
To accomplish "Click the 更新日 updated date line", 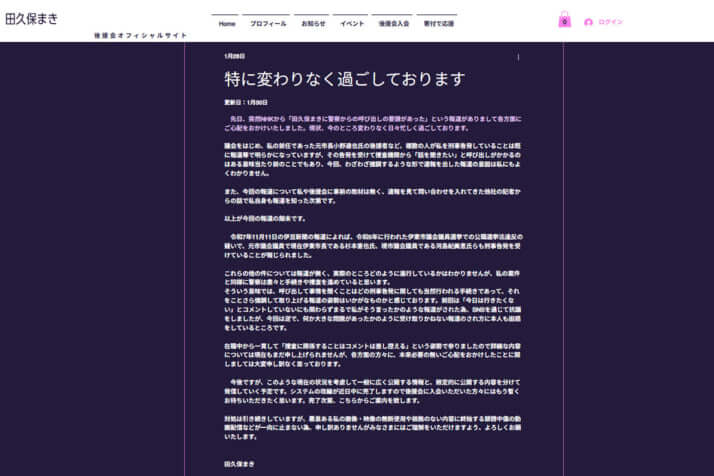I will point(246,102).
